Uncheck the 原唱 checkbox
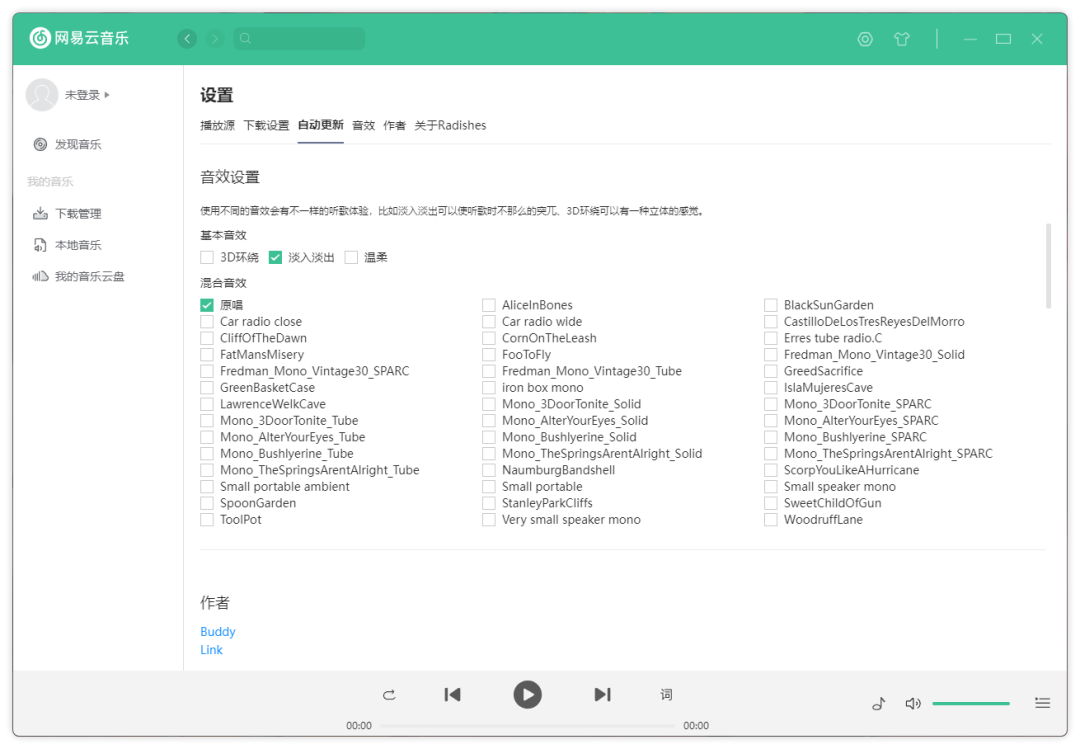Screen dimensions: 1080x749 pos(207,305)
